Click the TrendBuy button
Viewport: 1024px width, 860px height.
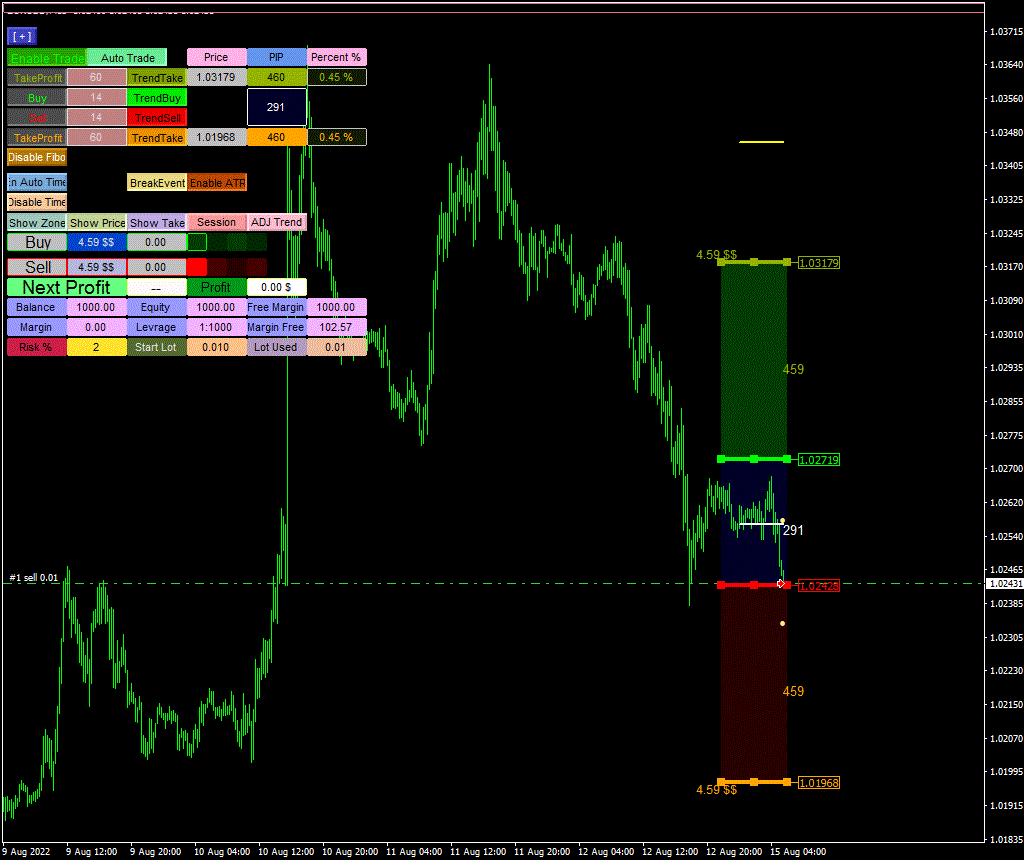click(x=157, y=98)
